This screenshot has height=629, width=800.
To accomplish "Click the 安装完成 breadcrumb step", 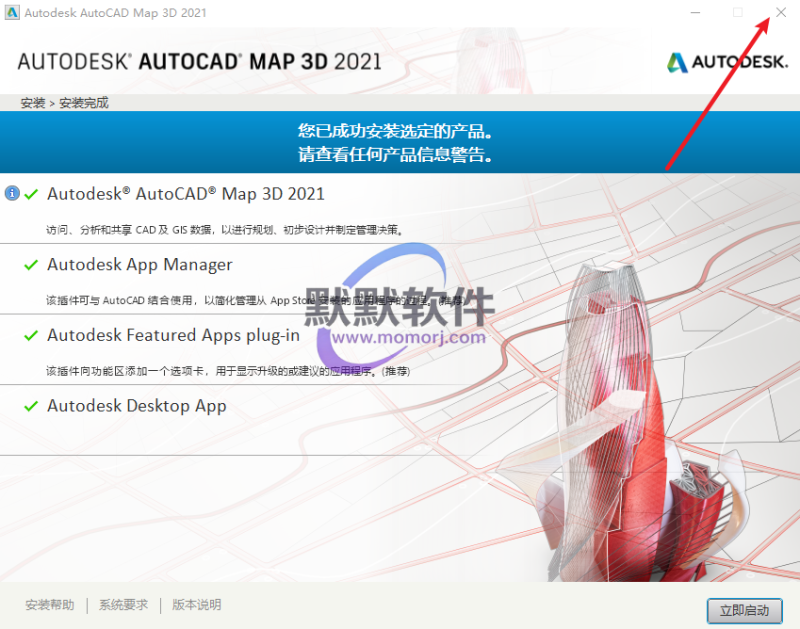I will pos(84,103).
